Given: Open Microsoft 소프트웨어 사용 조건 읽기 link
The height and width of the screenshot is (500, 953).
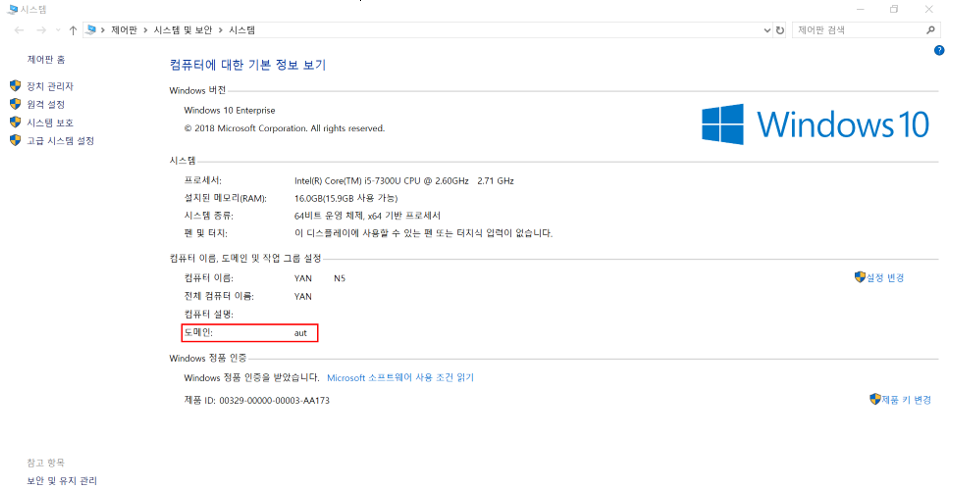Looking at the screenshot, I should tap(401, 378).
